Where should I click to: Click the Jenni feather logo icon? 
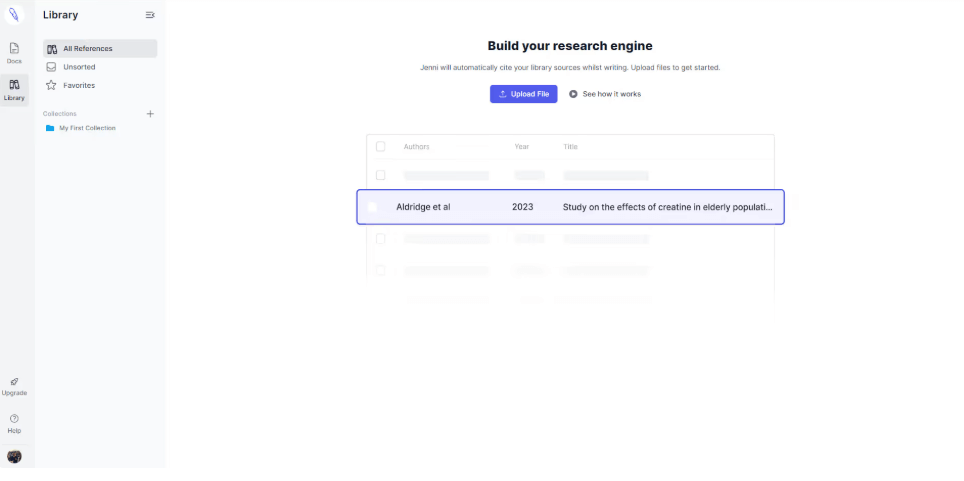(x=14, y=15)
